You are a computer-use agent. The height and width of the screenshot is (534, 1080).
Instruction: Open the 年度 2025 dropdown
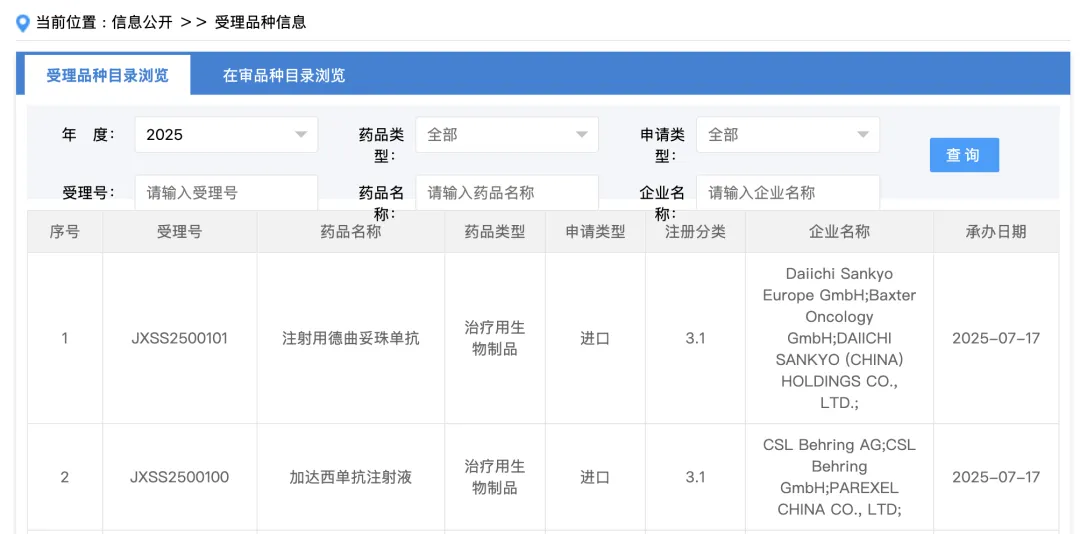[226, 135]
